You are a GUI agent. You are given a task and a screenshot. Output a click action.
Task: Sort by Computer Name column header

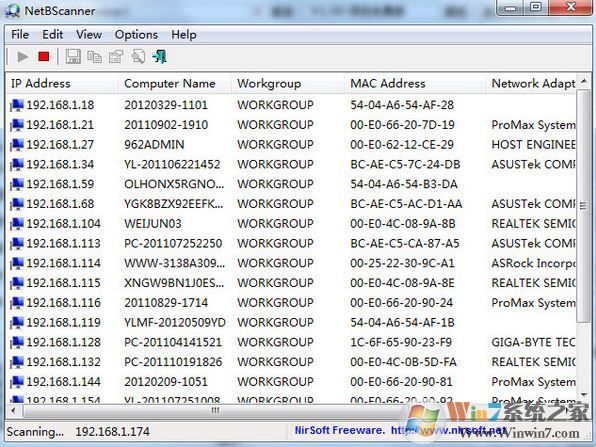coord(175,84)
